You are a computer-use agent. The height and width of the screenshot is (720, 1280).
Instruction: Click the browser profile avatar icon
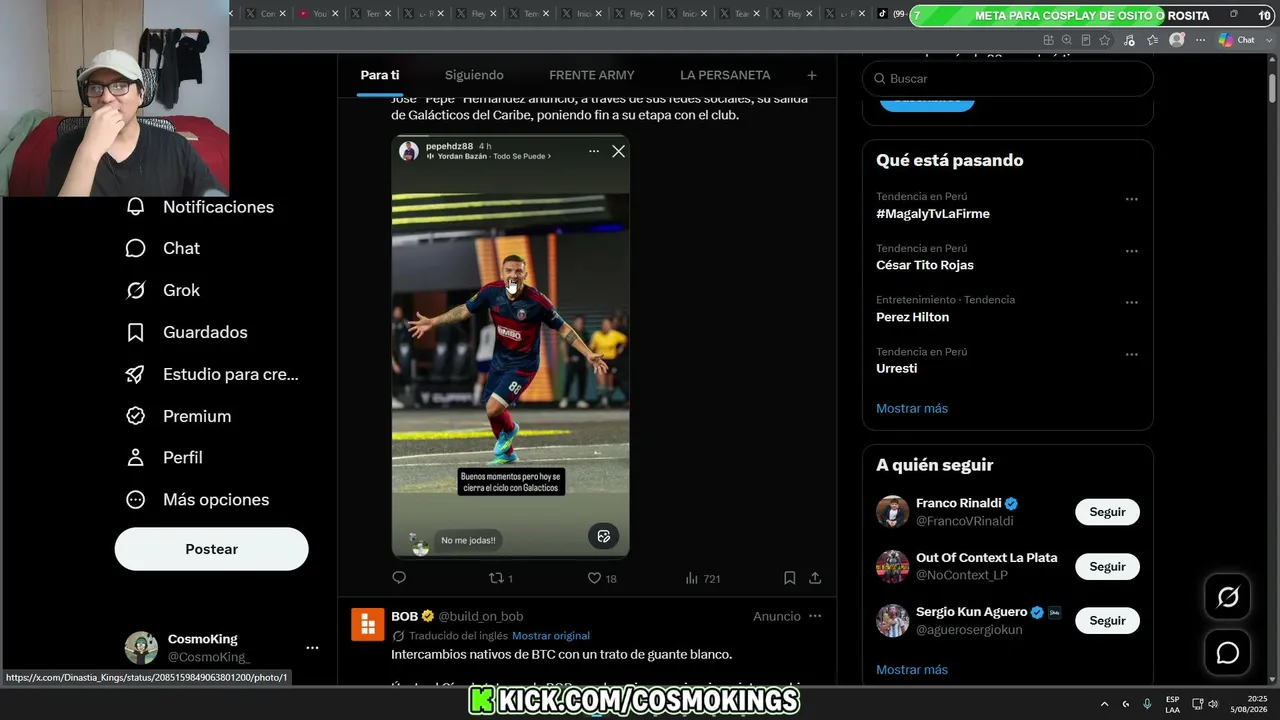[1177, 40]
